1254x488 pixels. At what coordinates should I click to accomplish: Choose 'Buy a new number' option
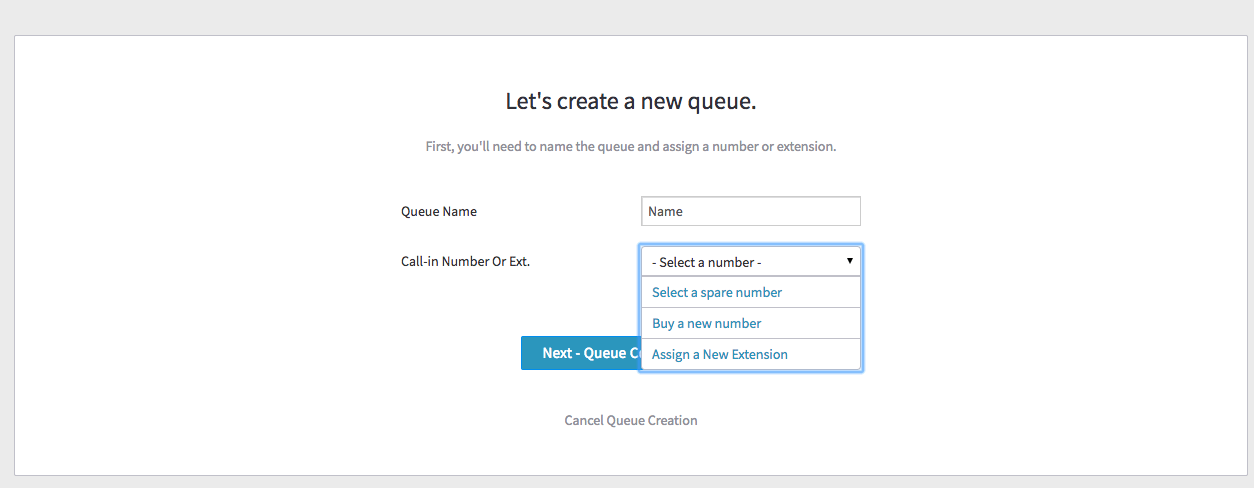(x=750, y=323)
